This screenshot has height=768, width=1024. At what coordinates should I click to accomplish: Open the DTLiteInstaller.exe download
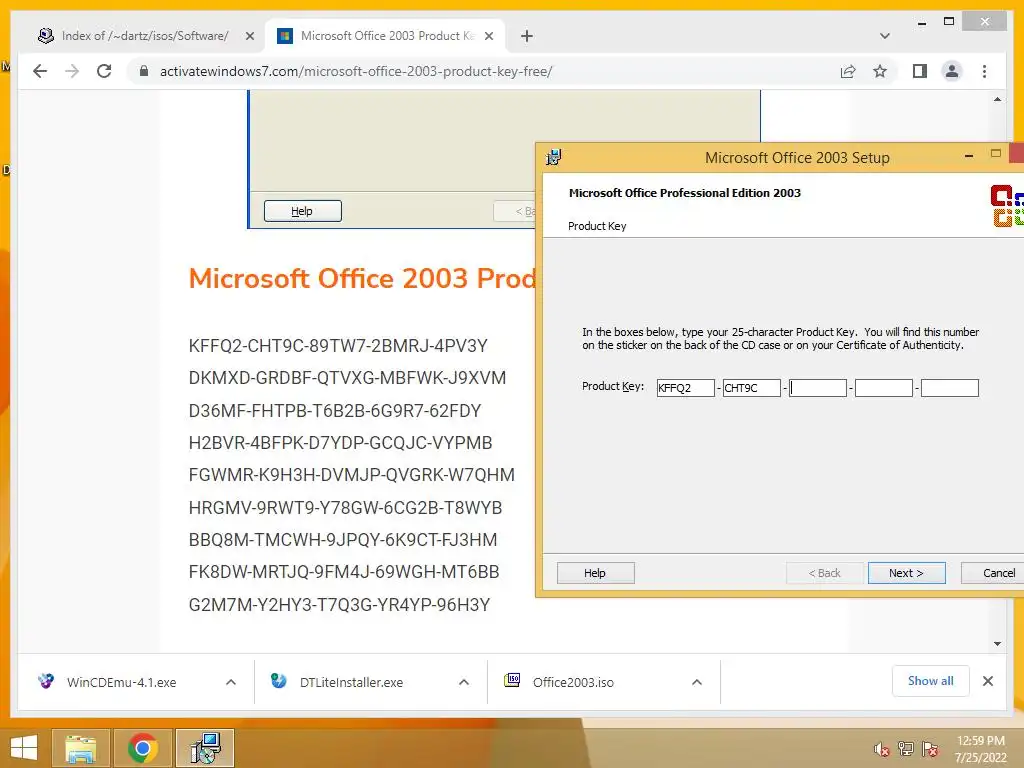click(x=351, y=682)
